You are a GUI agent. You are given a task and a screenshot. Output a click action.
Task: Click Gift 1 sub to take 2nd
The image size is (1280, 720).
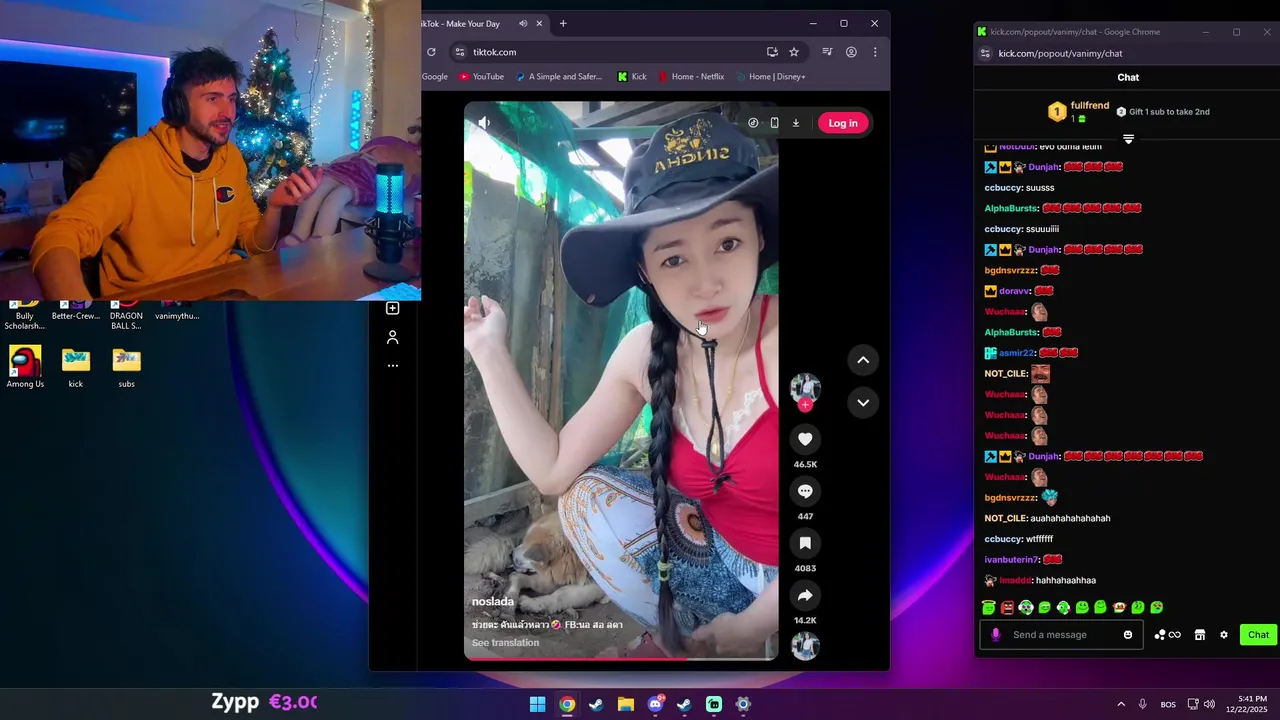click(1163, 112)
